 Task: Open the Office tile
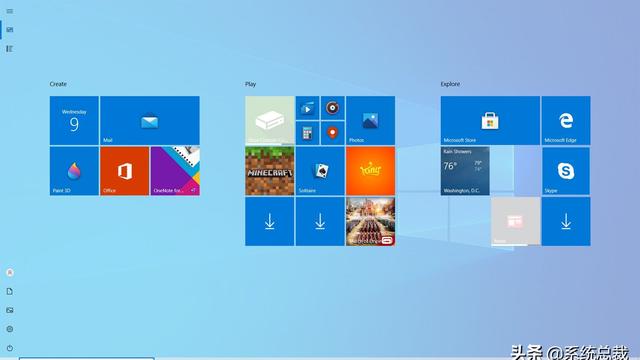[124, 171]
